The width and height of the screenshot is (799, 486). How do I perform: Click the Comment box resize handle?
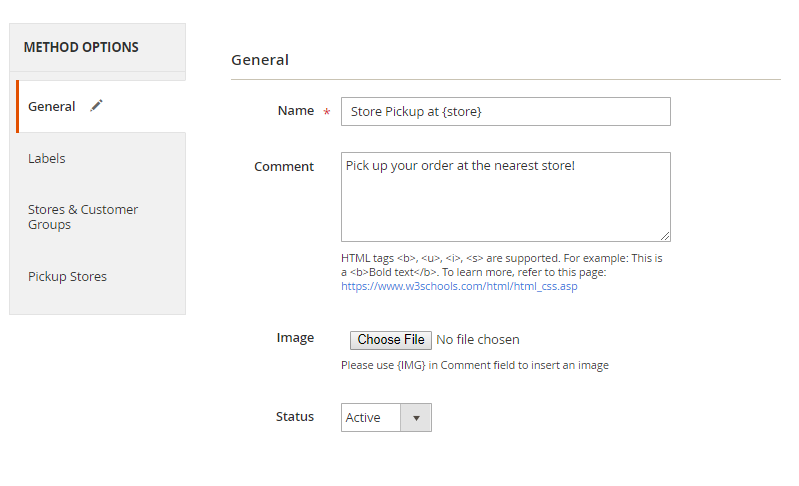coord(664,235)
